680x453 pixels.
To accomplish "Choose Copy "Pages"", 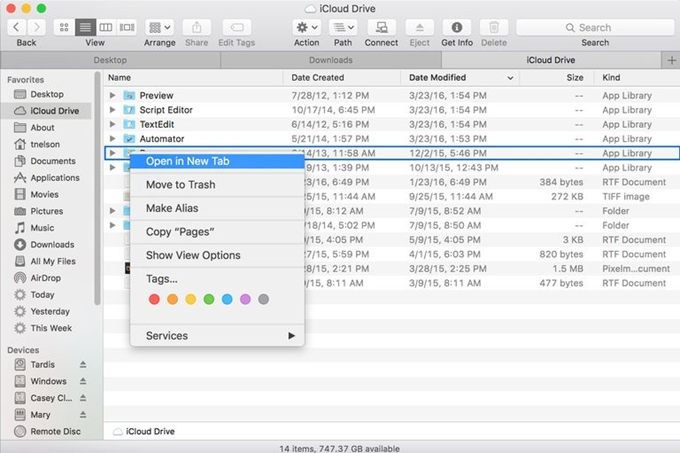I will tap(217, 232).
